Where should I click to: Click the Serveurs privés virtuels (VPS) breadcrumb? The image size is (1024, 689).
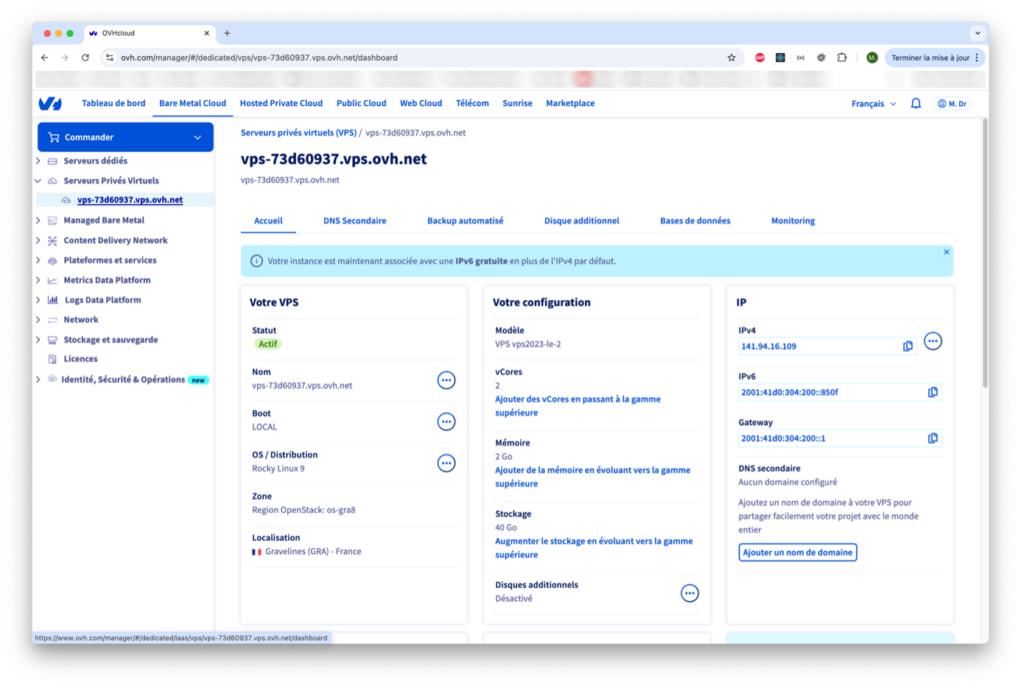pos(298,133)
